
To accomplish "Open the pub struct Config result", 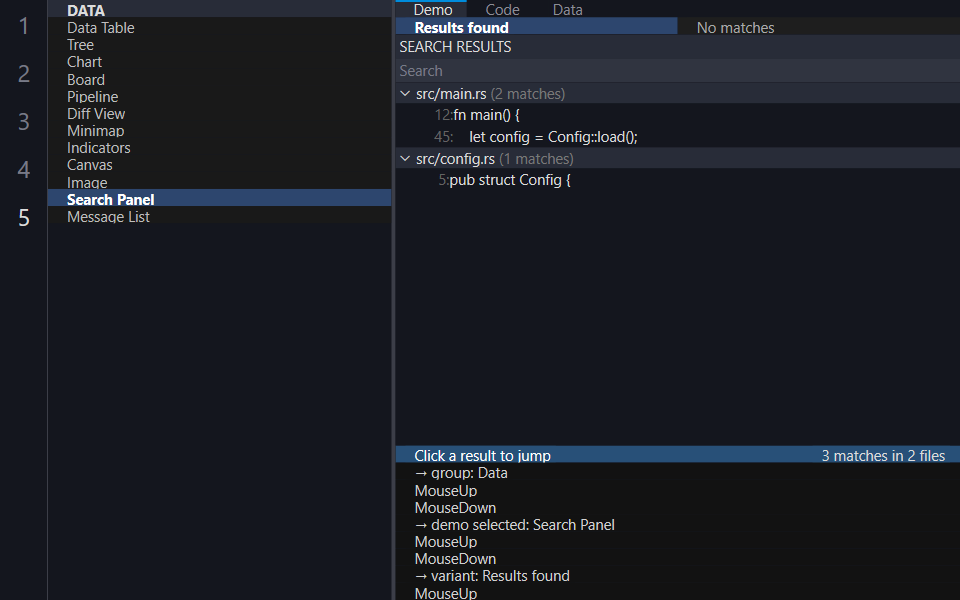I will (x=678, y=180).
